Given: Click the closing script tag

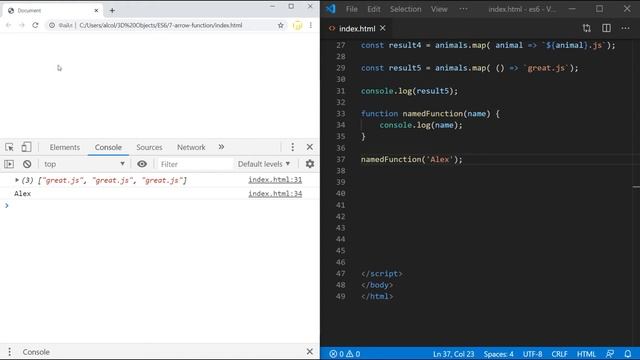Looking at the screenshot, I should point(381,274).
